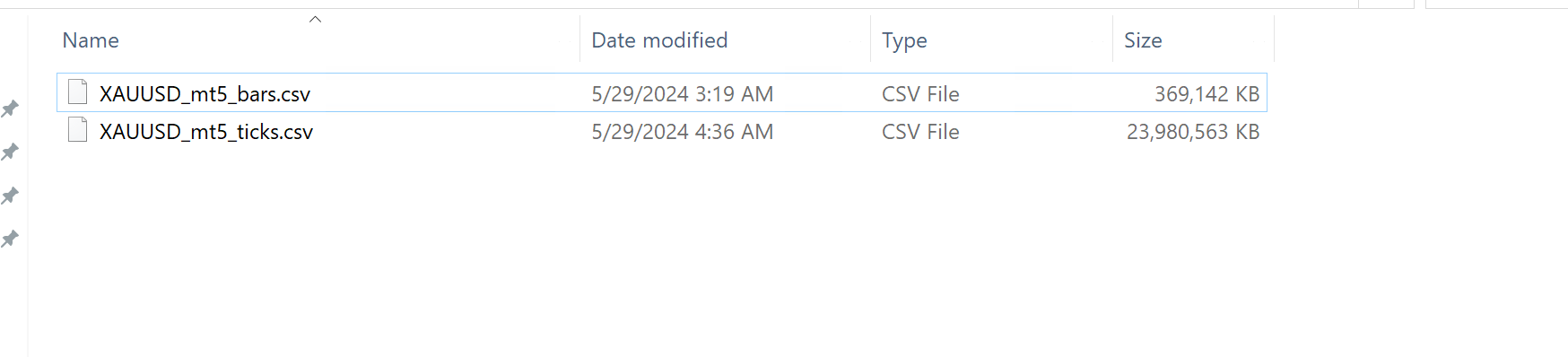Click the 23,980,563 KB size value

[x=1193, y=131]
